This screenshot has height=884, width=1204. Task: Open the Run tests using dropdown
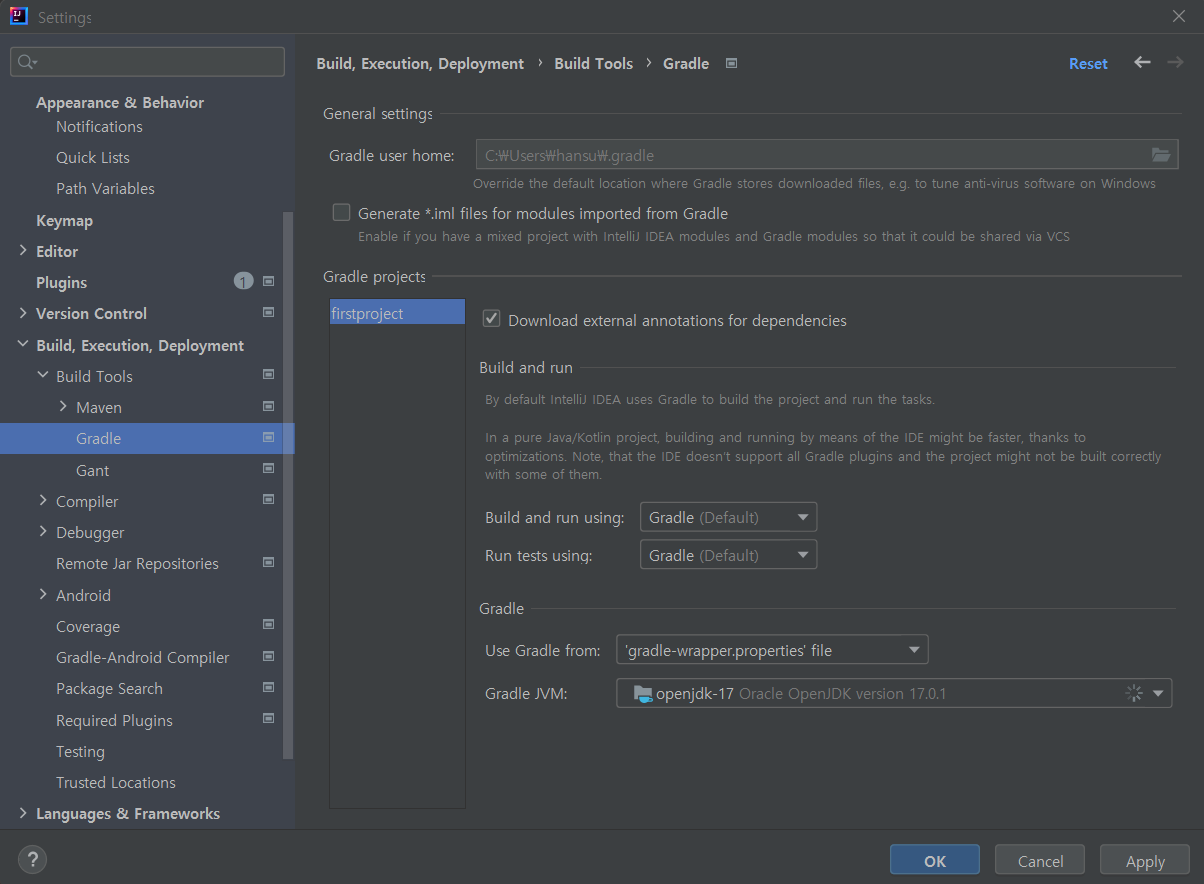729,555
